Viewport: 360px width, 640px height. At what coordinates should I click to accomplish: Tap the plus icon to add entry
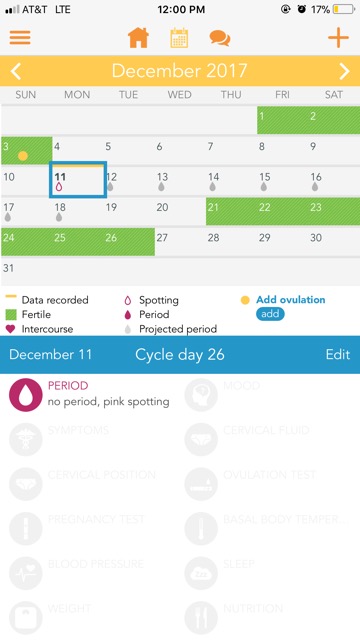pyautogui.click(x=338, y=38)
